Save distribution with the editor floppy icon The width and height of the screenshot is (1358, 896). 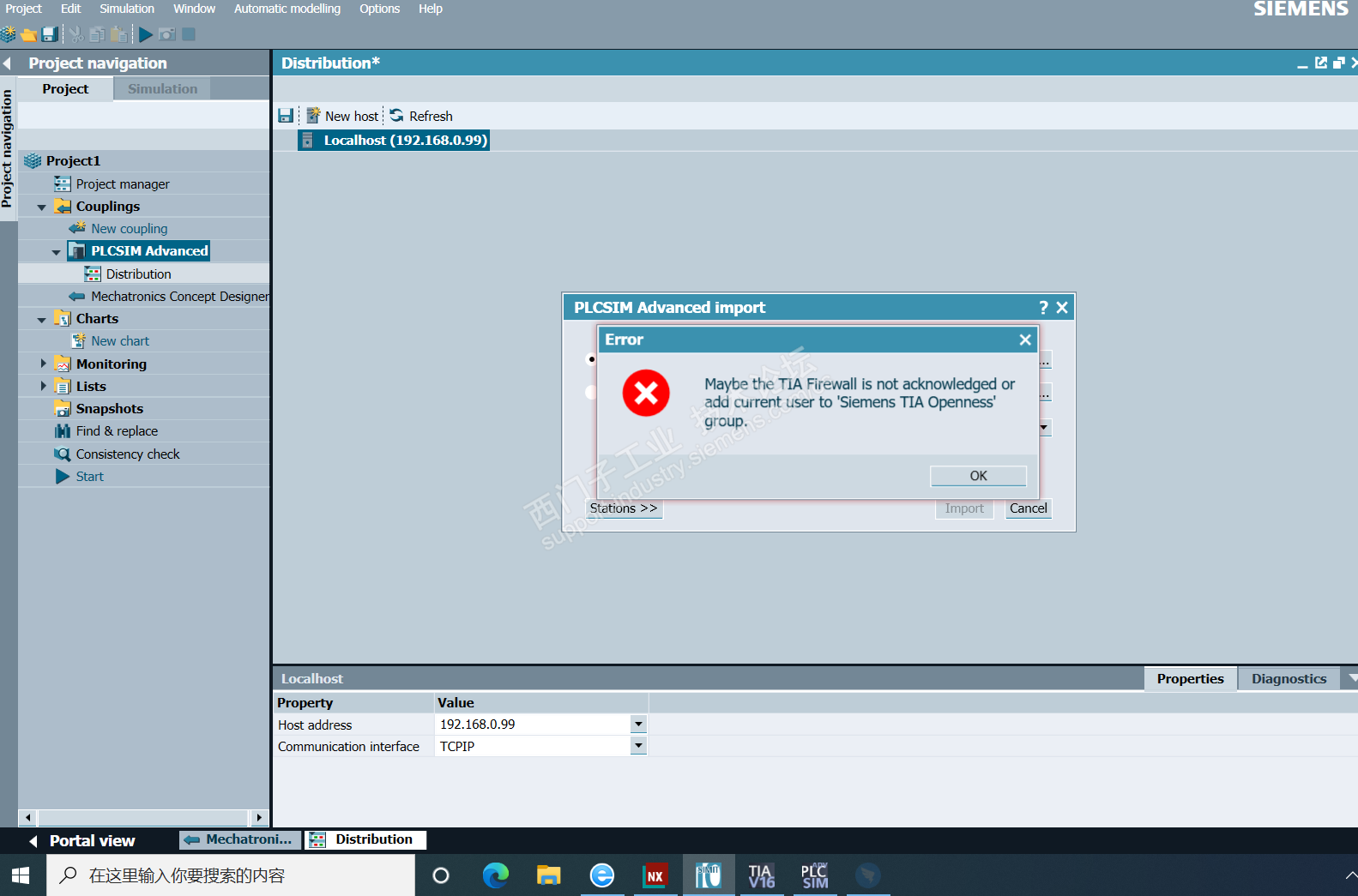[286, 116]
